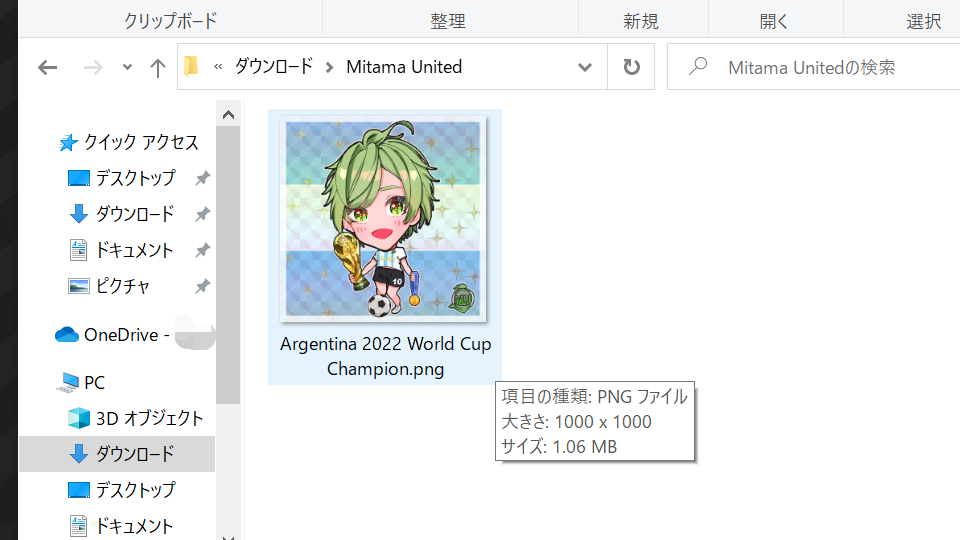Click the PC computer icon
Image resolution: width=960 pixels, height=540 pixels.
(x=68, y=383)
